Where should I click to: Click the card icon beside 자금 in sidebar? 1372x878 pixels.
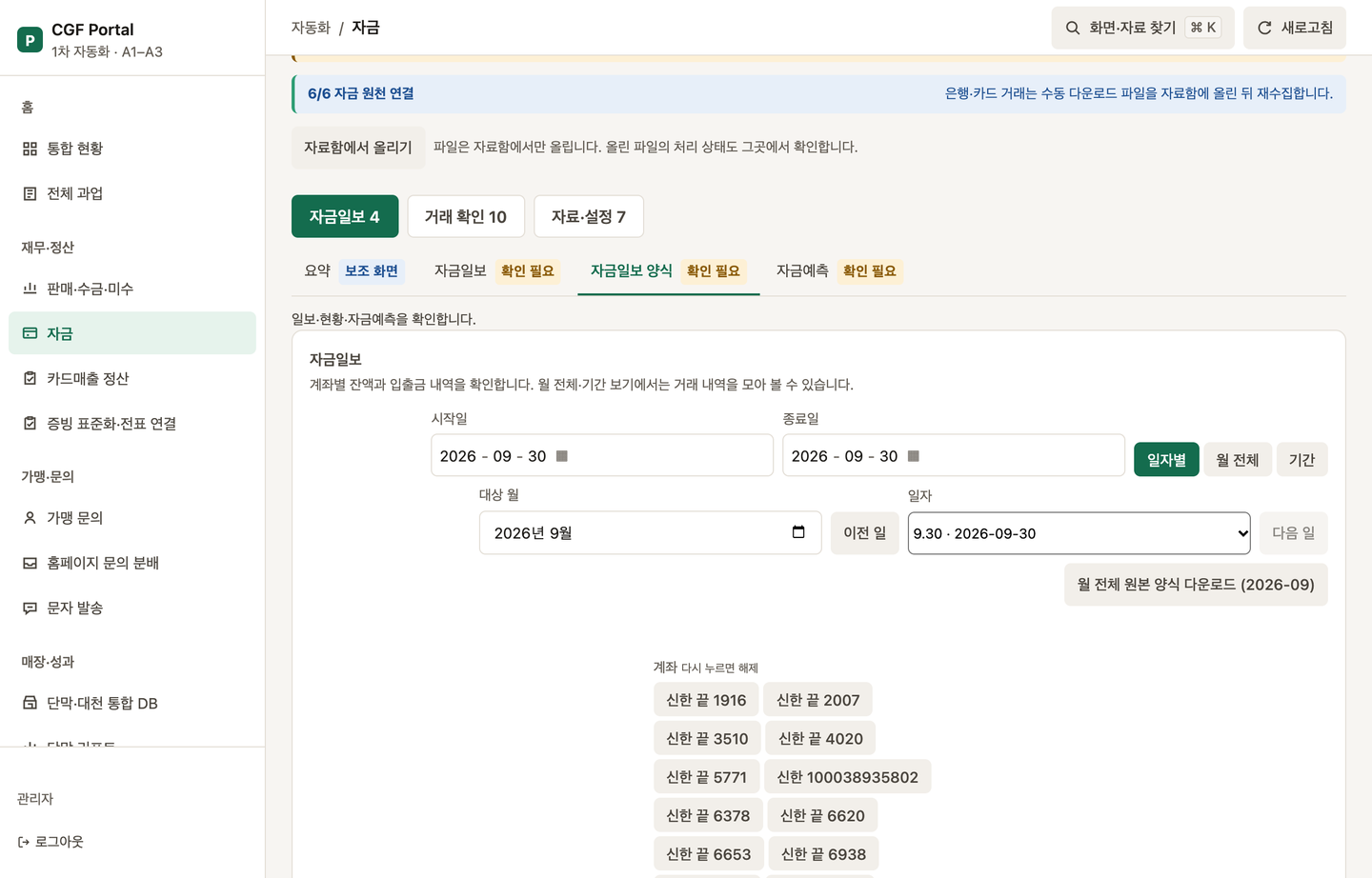pos(30,333)
